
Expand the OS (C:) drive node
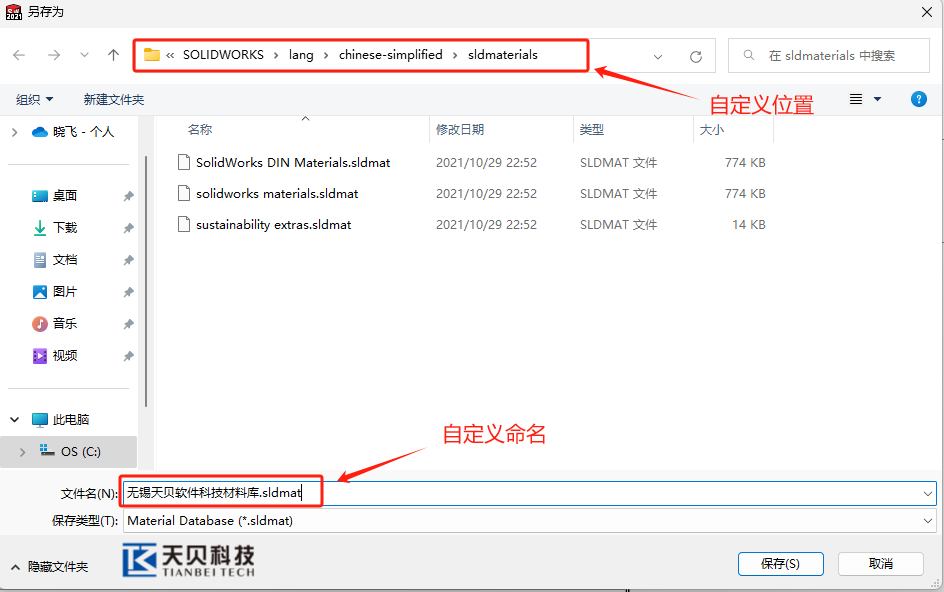(23, 452)
